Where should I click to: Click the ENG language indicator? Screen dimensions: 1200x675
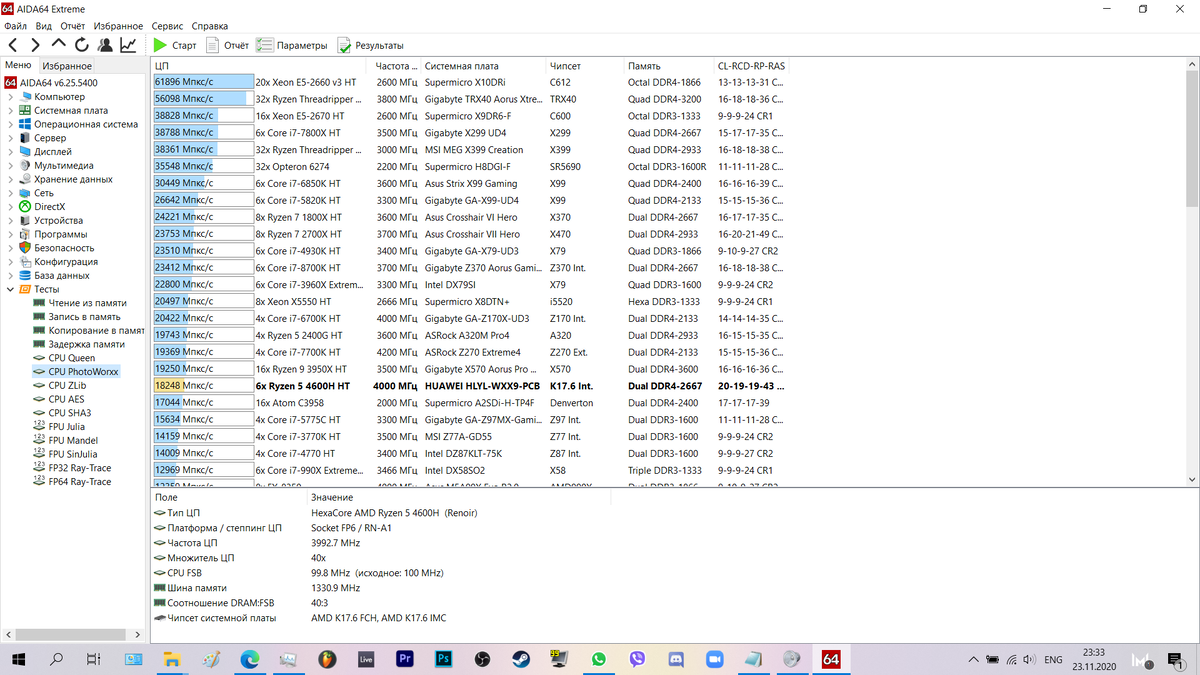pyautogui.click(x=1052, y=659)
